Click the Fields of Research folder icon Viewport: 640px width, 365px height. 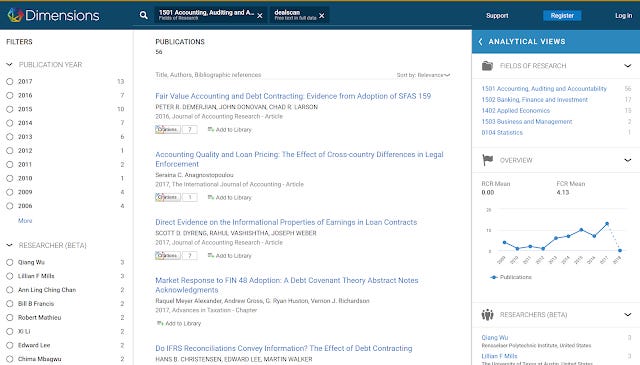(x=487, y=66)
